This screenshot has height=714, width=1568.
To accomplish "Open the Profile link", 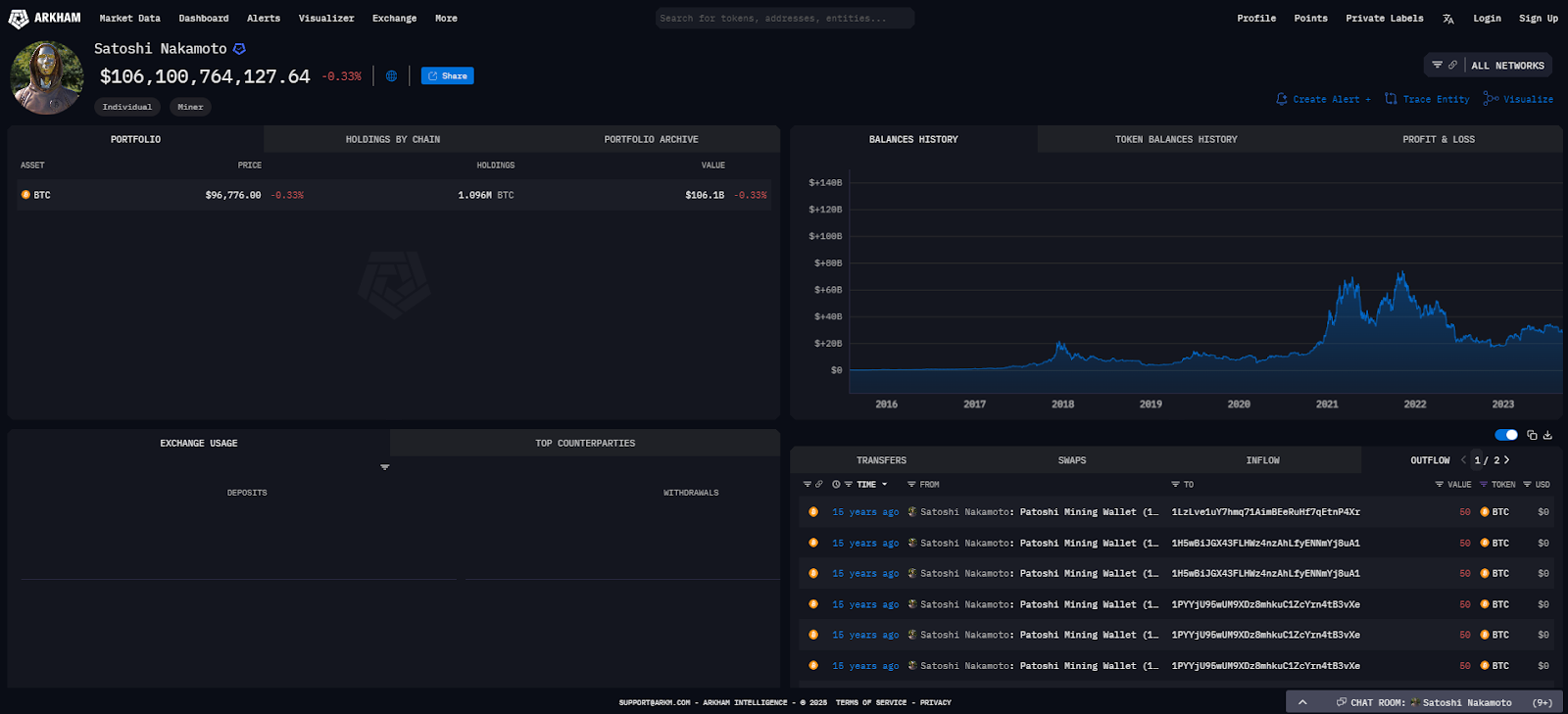I will point(1256,19).
